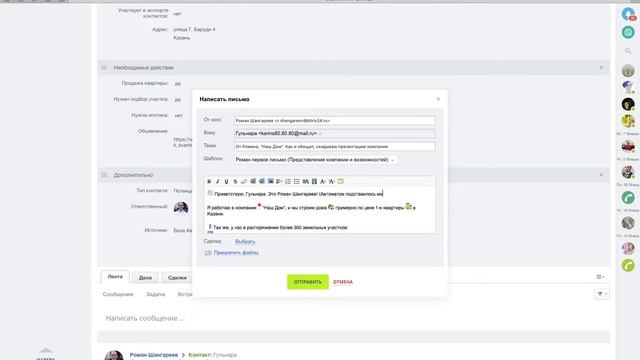Switch to the Лента tab
The image size is (640, 360).
(x=115, y=277)
